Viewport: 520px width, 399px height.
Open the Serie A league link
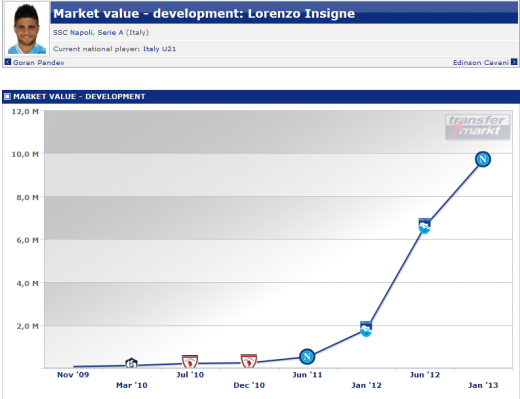click(x=110, y=33)
